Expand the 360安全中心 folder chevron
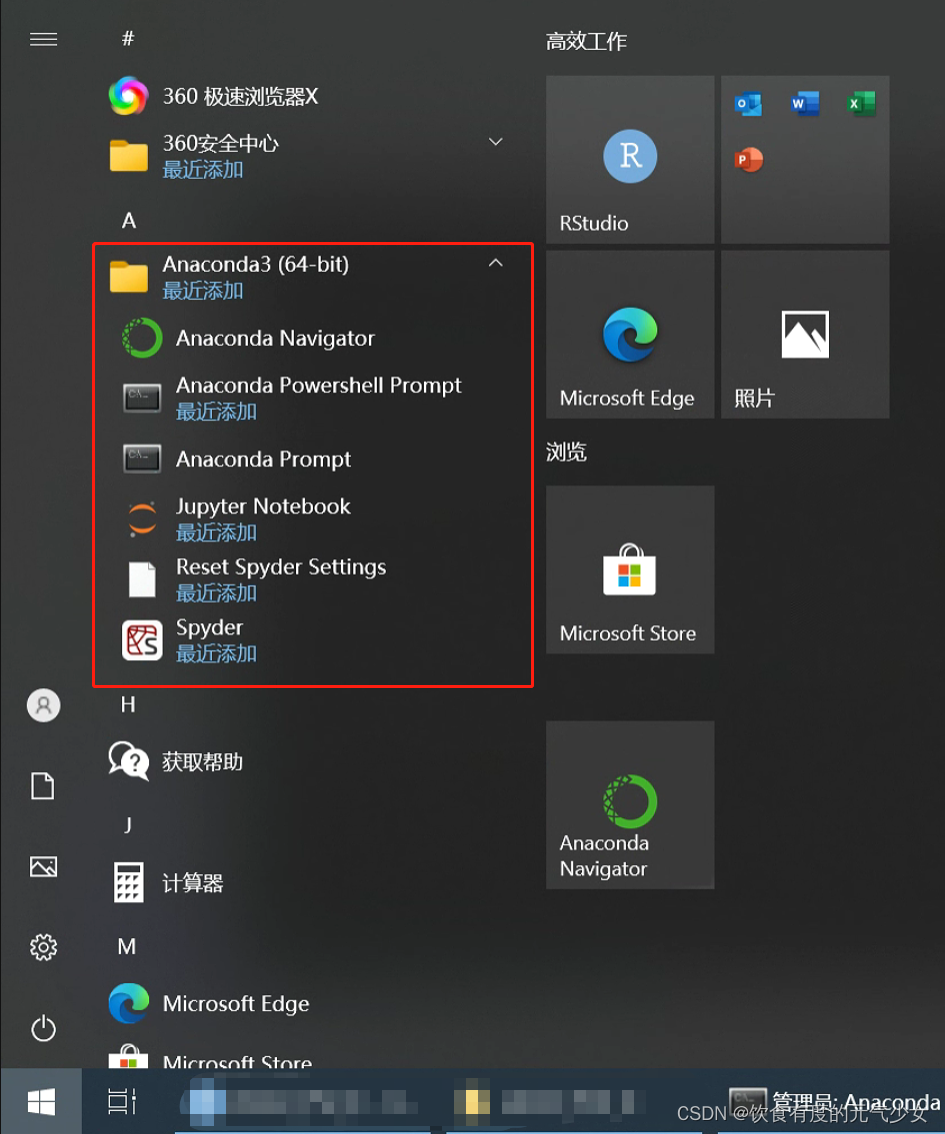Viewport: 945px width, 1134px height. coord(495,142)
